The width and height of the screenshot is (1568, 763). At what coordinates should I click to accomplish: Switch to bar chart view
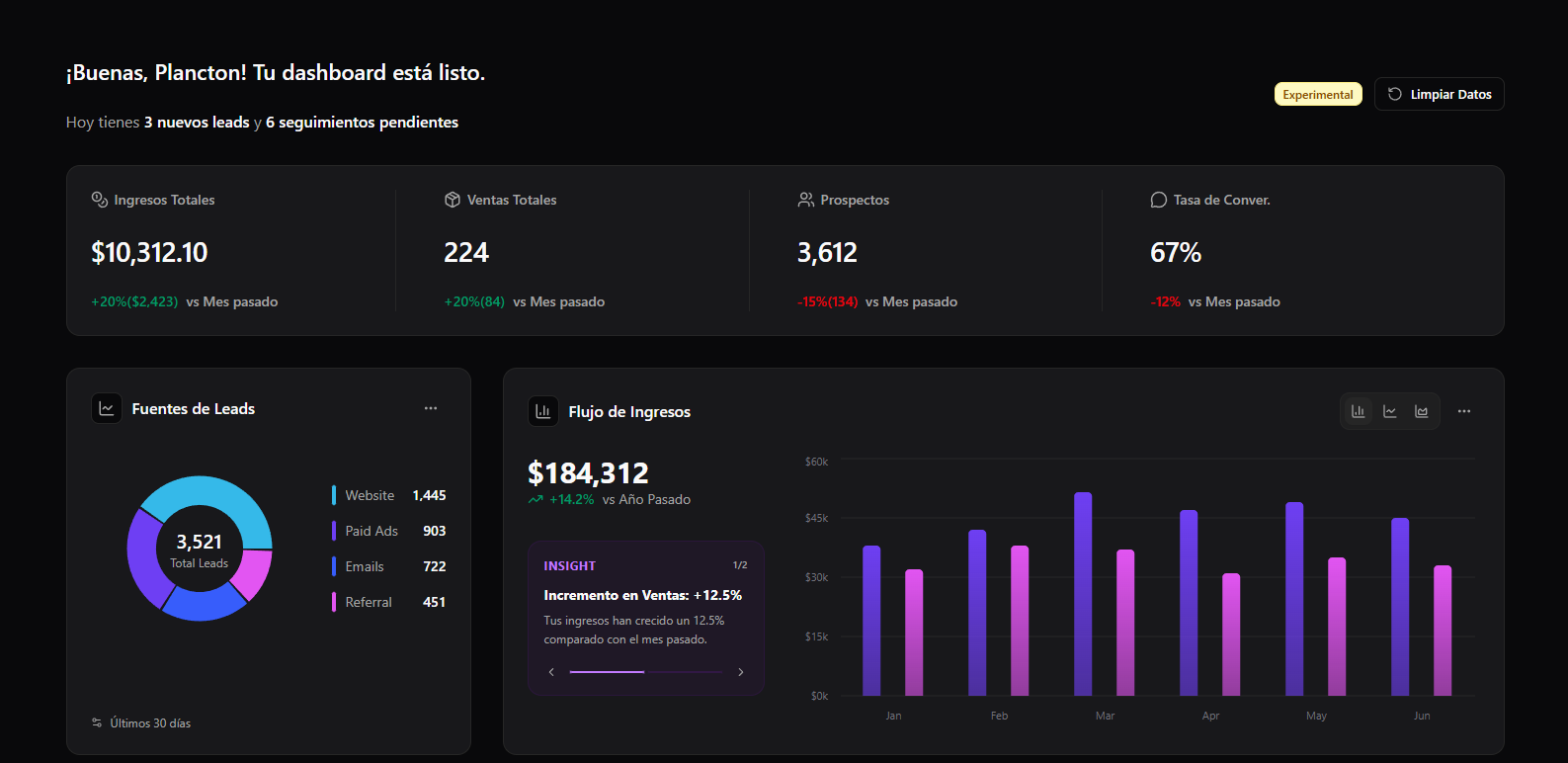tap(1359, 411)
